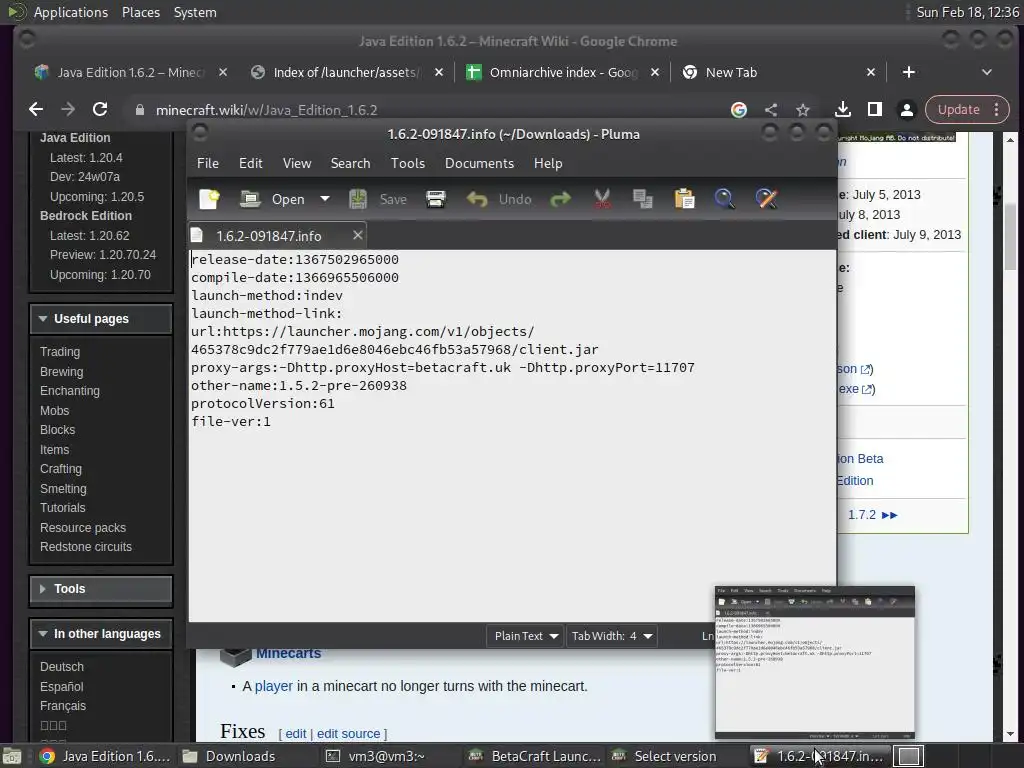Click 'edit source' next to Fixes
Viewport: 1024px width, 768px height.
pos(348,734)
